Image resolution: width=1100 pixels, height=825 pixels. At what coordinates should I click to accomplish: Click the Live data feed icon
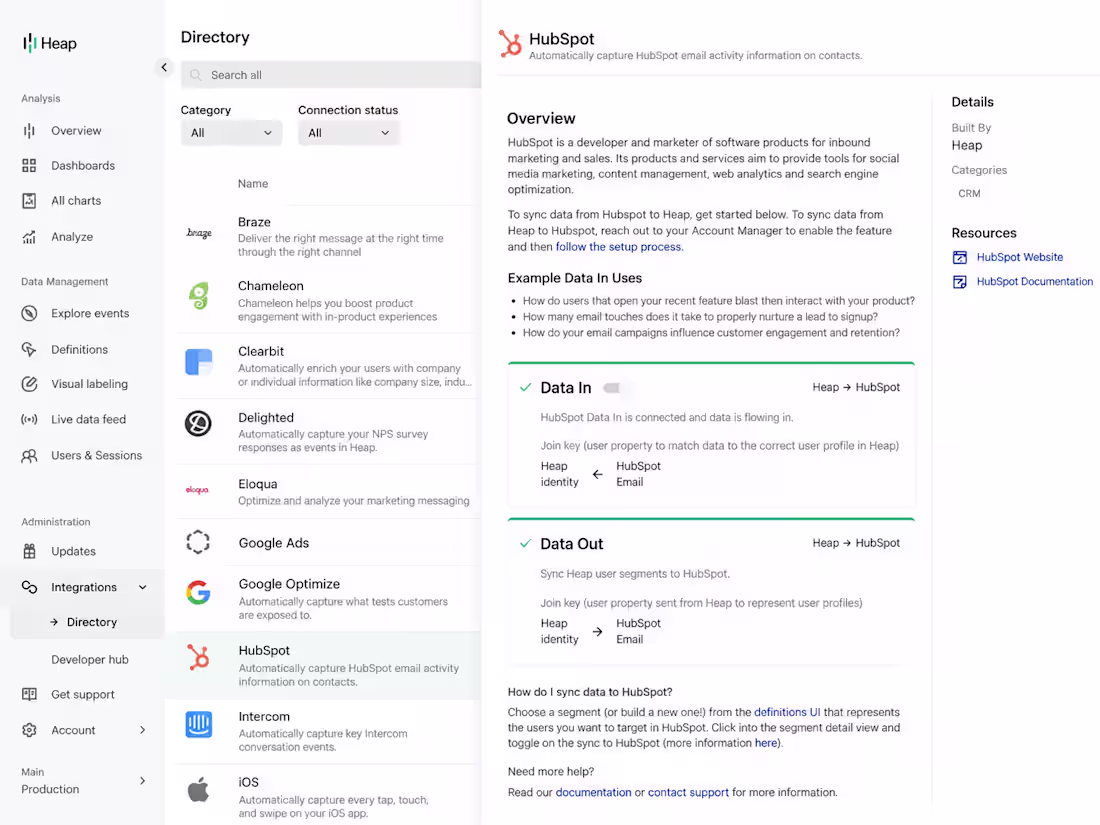pyautogui.click(x=29, y=420)
